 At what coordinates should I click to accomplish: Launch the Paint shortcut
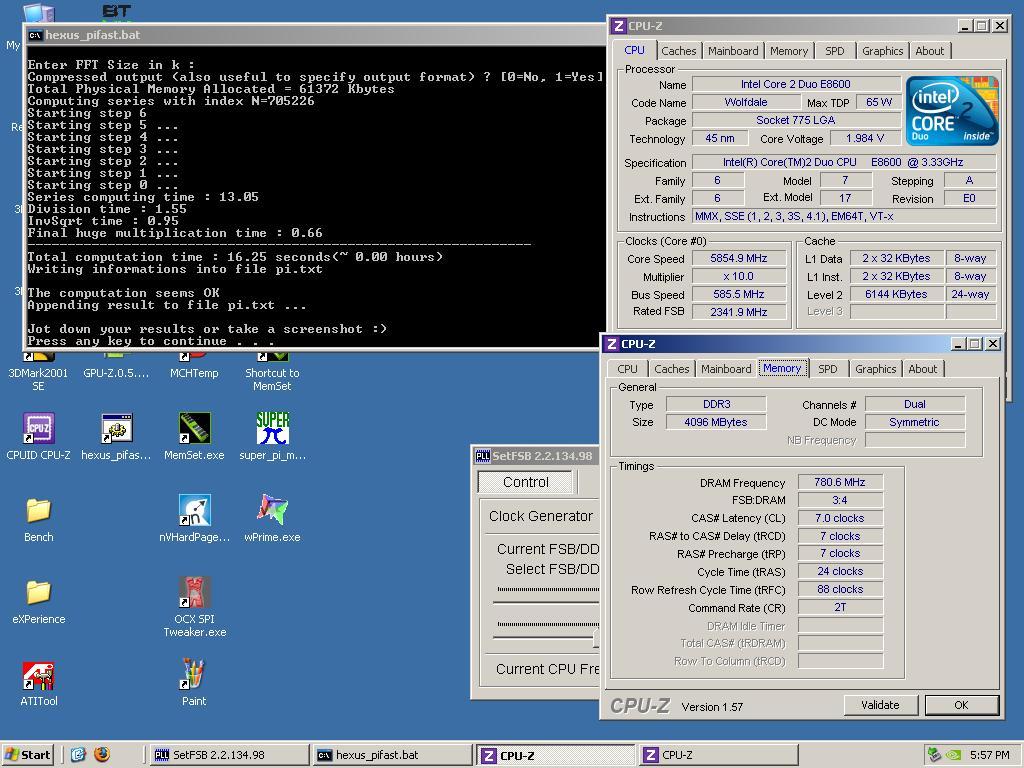pos(194,682)
